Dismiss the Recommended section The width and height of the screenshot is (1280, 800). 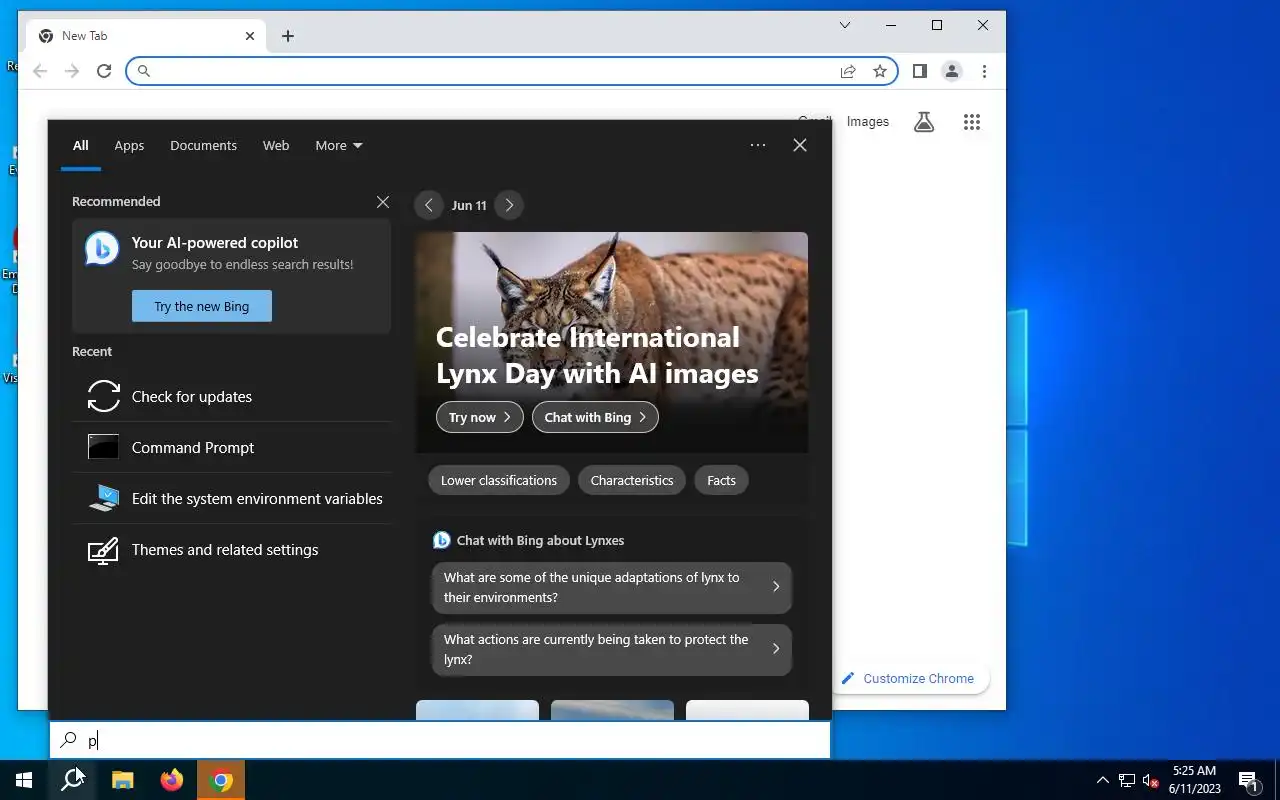click(x=383, y=202)
